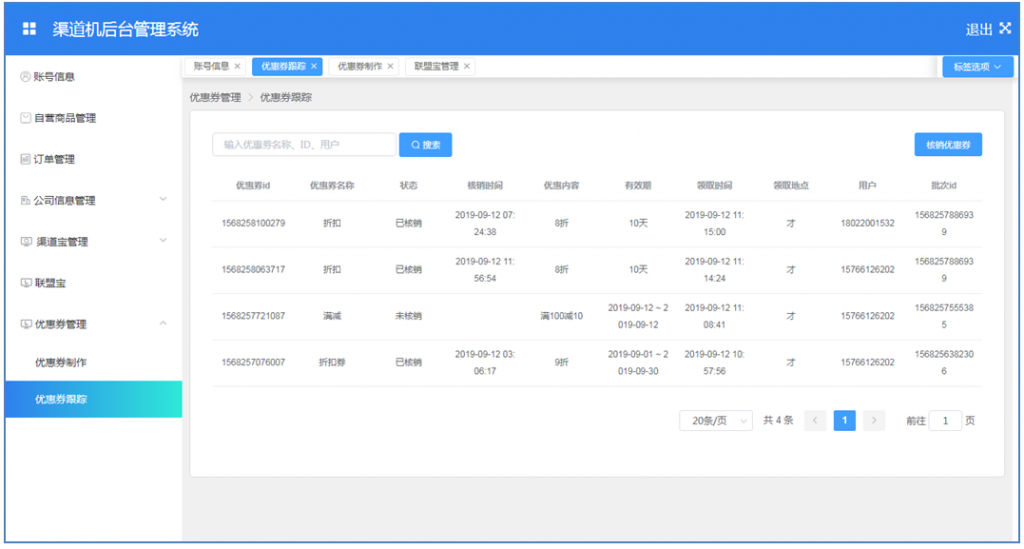Click the 优惠内容 column header
The image size is (1024, 549).
pos(562,185)
